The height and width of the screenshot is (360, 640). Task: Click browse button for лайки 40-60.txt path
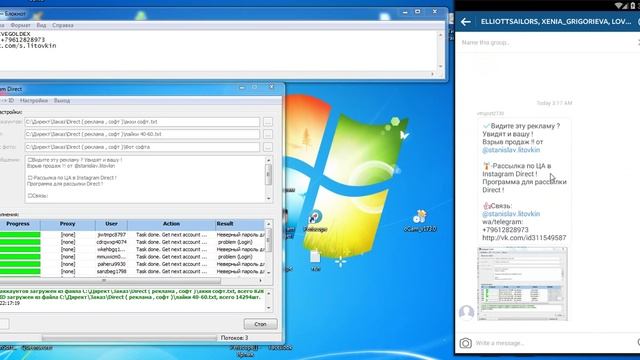(x=267, y=134)
